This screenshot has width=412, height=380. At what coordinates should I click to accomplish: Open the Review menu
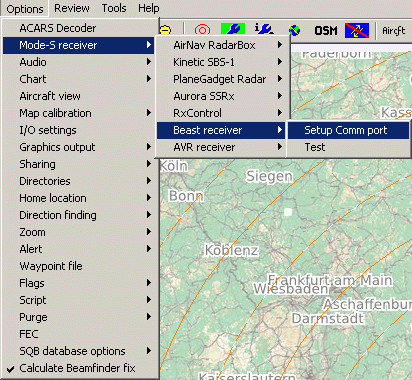tap(72, 8)
